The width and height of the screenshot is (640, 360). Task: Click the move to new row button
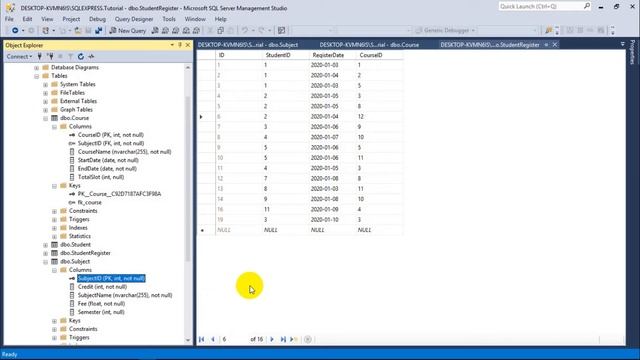click(294, 339)
